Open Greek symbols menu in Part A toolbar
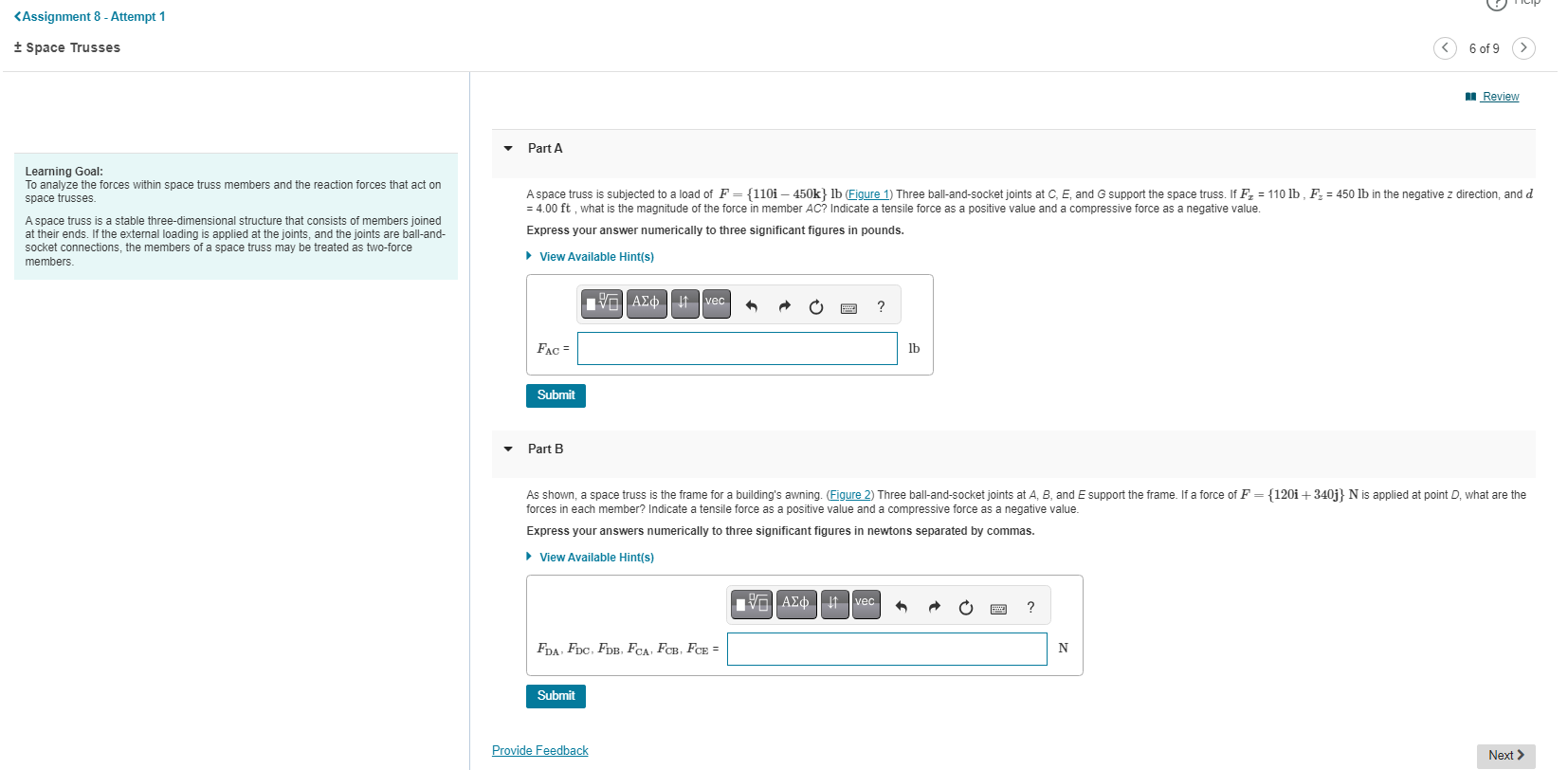Screen dimensions: 1568x770 [x=646, y=303]
